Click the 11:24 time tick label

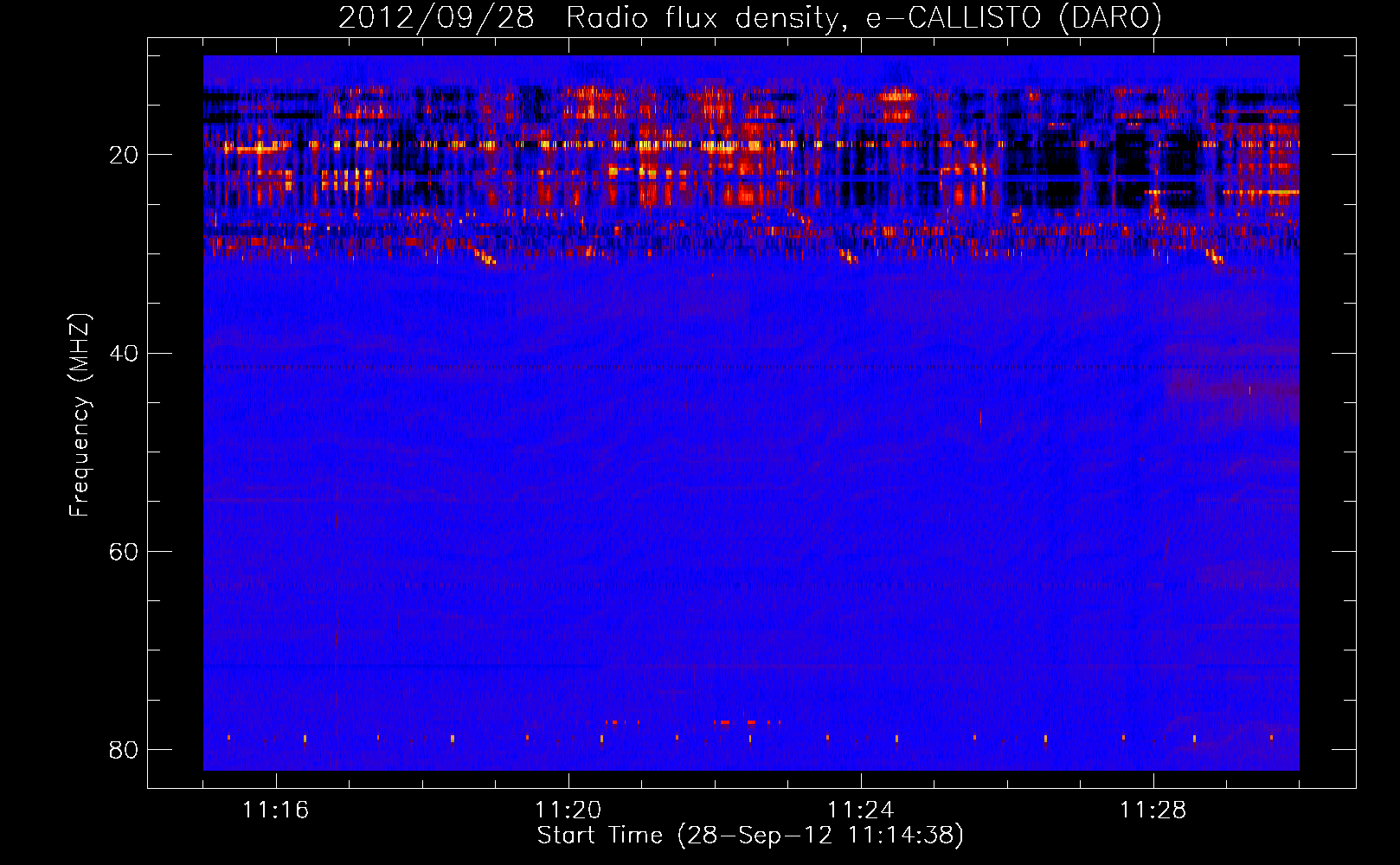point(860,811)
